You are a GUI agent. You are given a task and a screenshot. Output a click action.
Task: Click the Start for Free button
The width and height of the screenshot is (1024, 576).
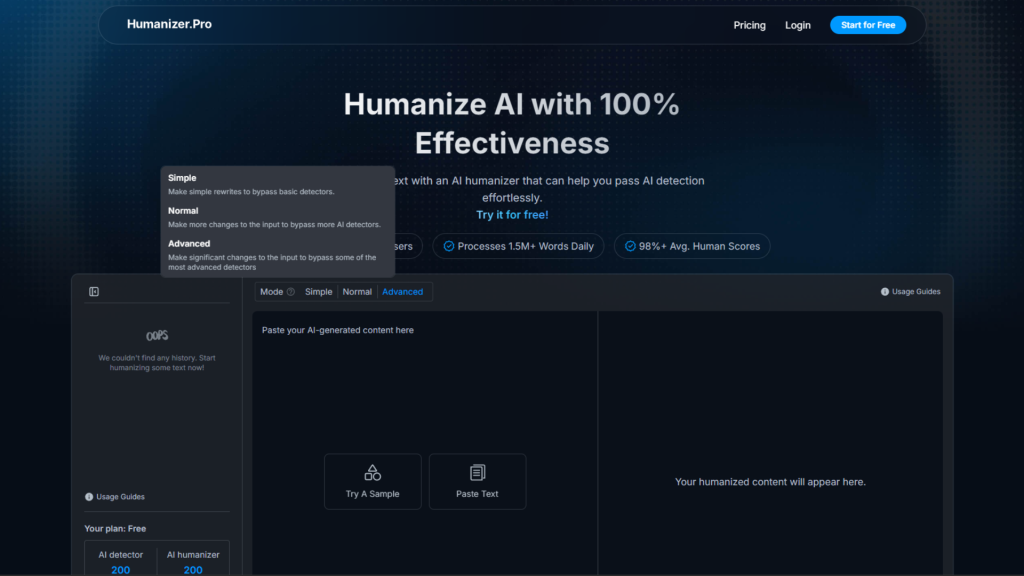(868, 25)
